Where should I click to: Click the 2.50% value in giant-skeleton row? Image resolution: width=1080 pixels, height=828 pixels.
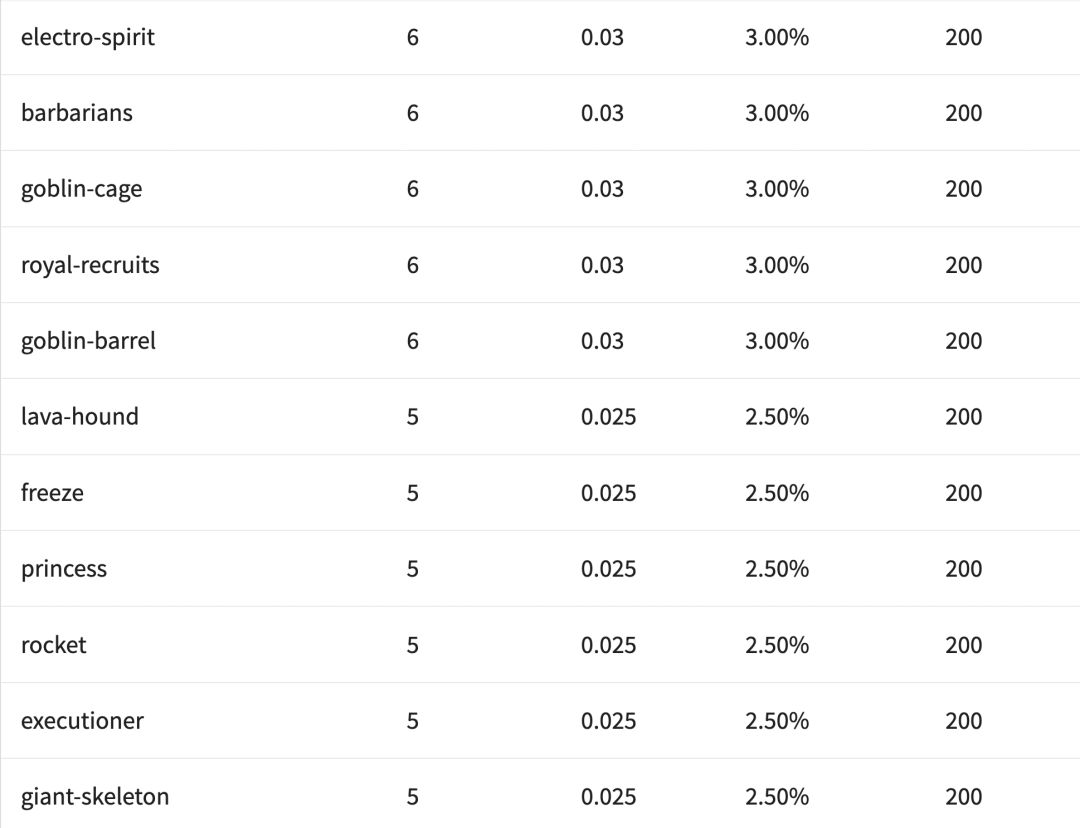click(777, 797)
